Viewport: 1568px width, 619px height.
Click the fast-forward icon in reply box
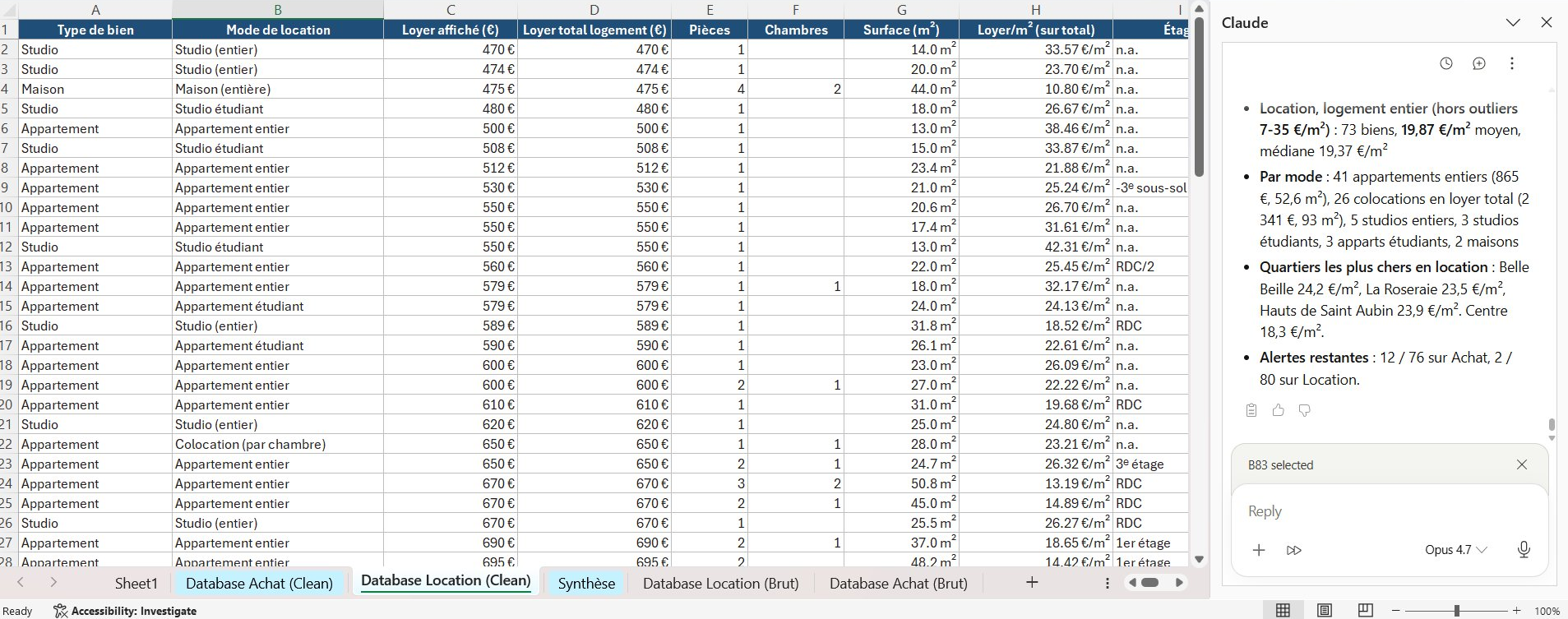[1294, 550]
